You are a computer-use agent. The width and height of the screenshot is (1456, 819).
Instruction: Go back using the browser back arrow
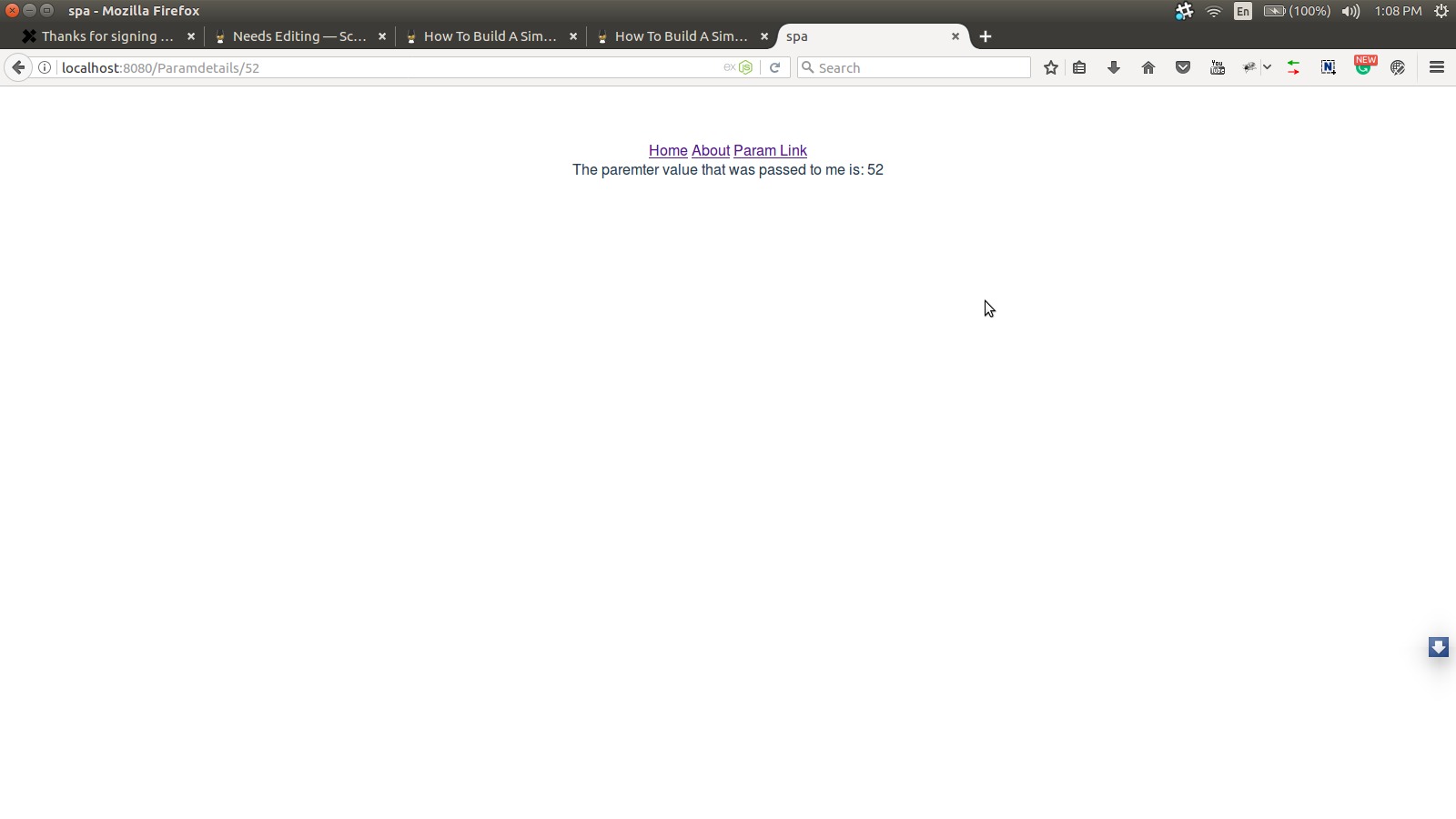[17, 67]
